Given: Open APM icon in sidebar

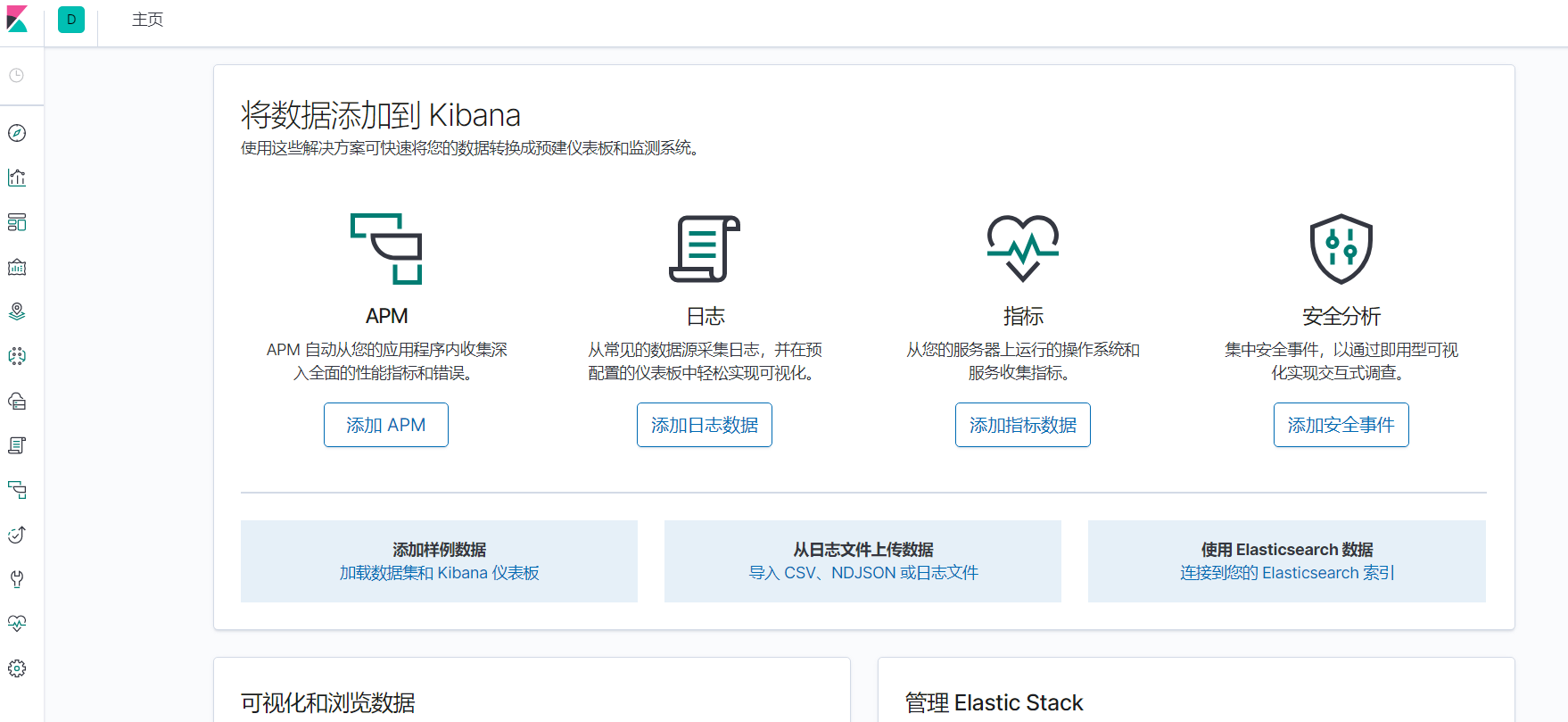Looking at the screenshot, I should tap(17, 490).
